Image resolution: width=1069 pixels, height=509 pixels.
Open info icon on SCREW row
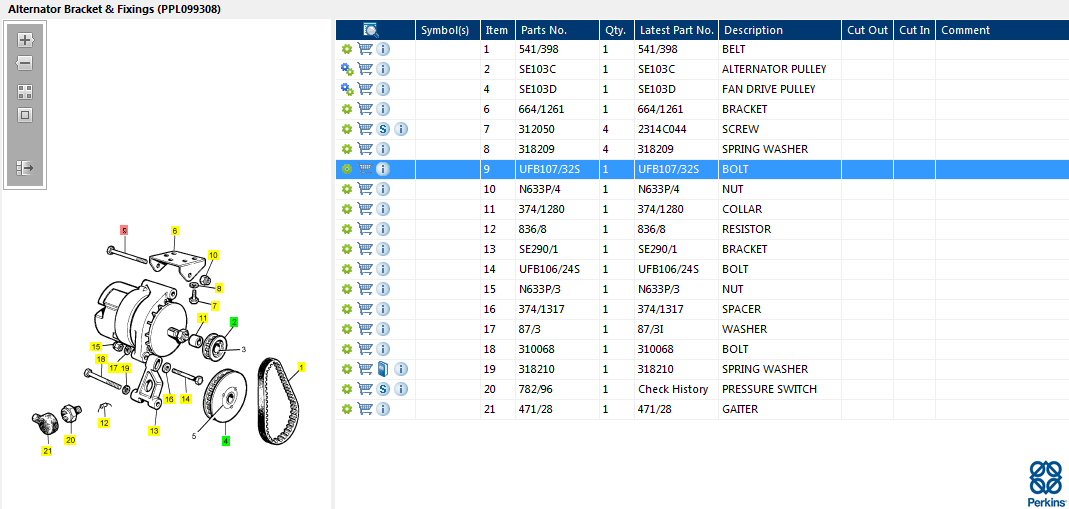[x=402, y=129]
